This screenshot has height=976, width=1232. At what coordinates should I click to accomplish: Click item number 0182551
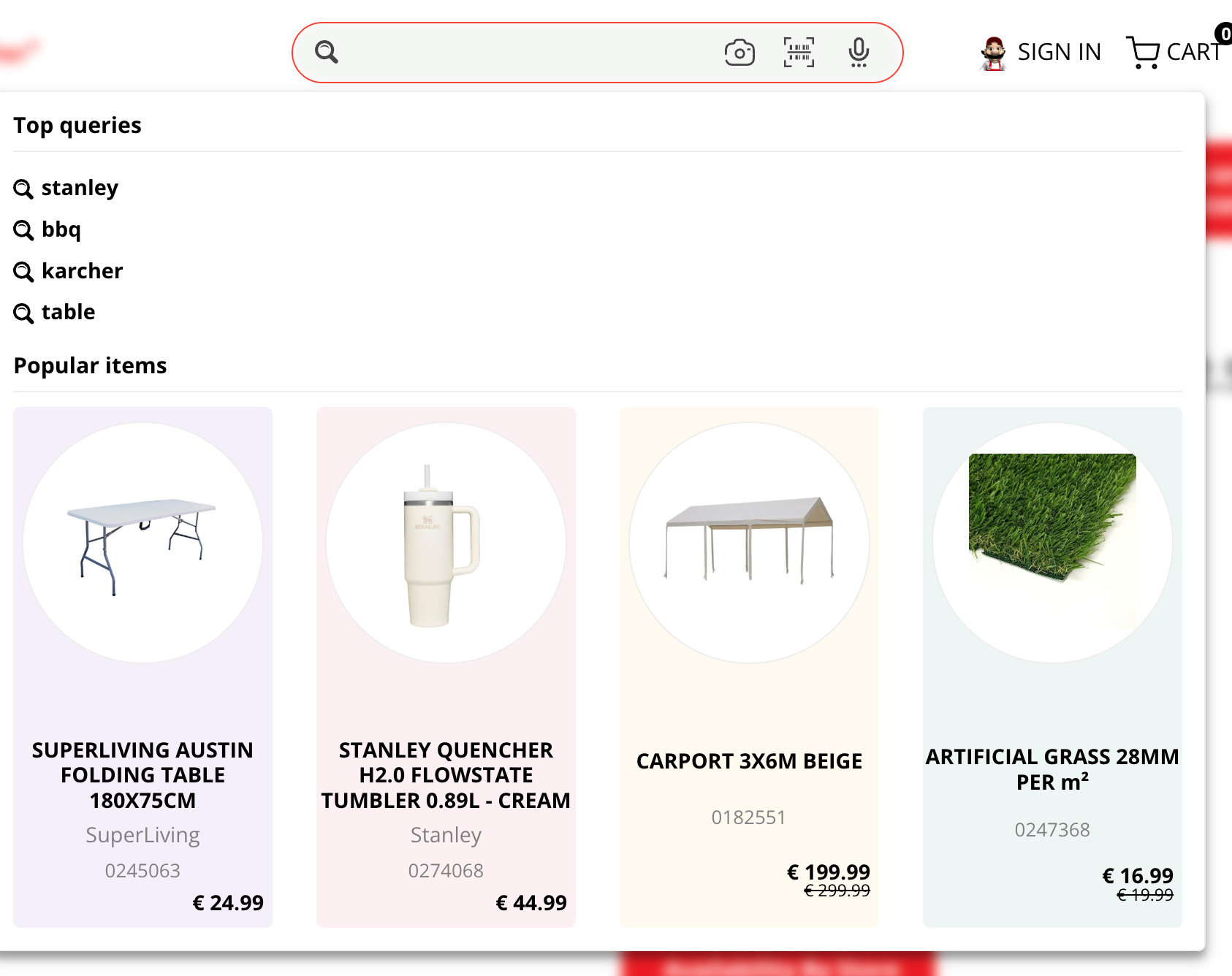click(749, 817)
